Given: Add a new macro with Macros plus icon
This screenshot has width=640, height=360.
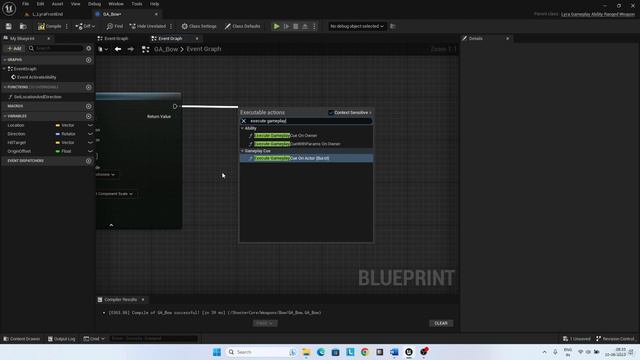Looking at the screenshot, I should pos(89,106).
